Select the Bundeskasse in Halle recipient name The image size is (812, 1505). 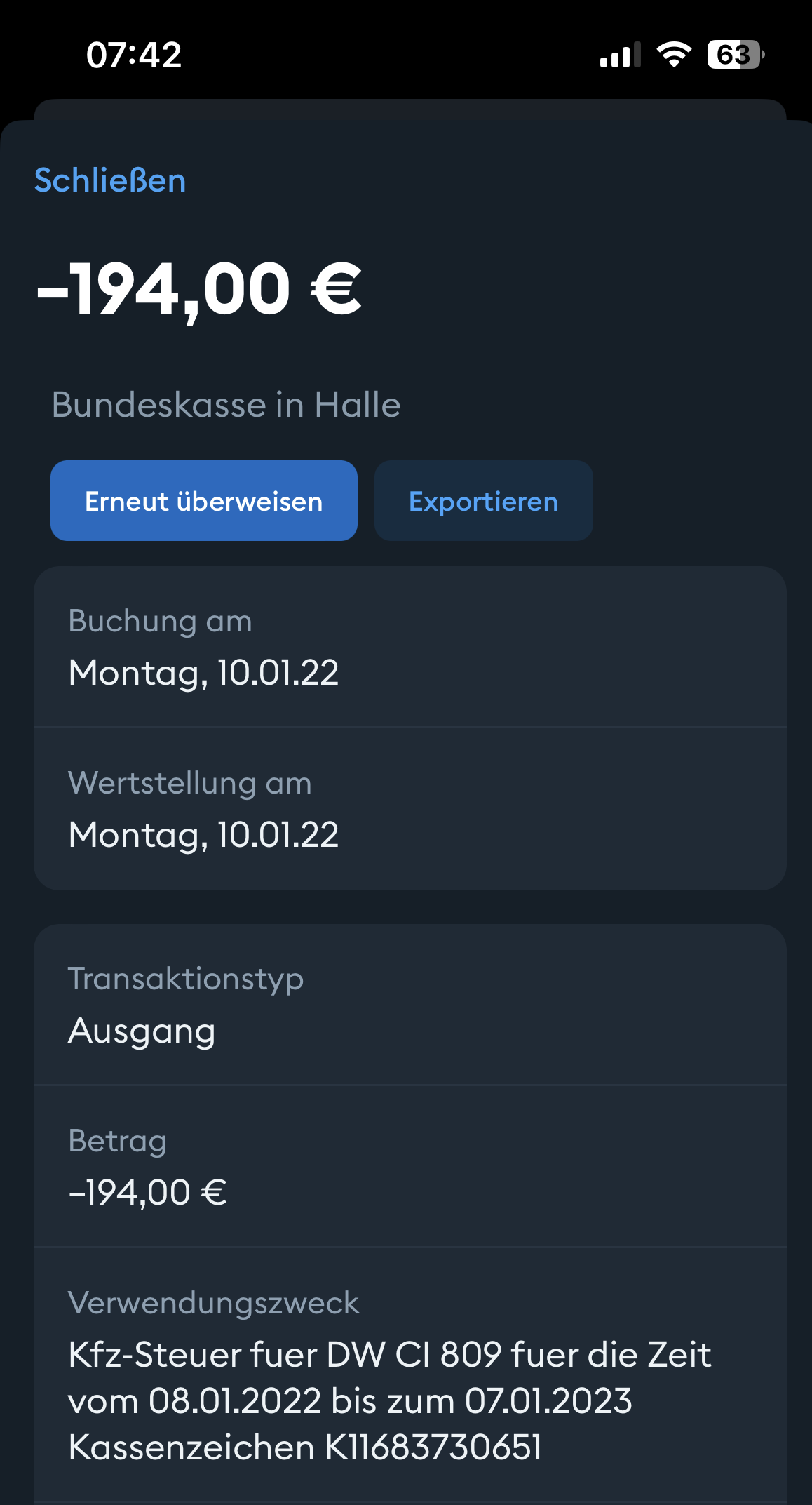(x=226, y=405)
